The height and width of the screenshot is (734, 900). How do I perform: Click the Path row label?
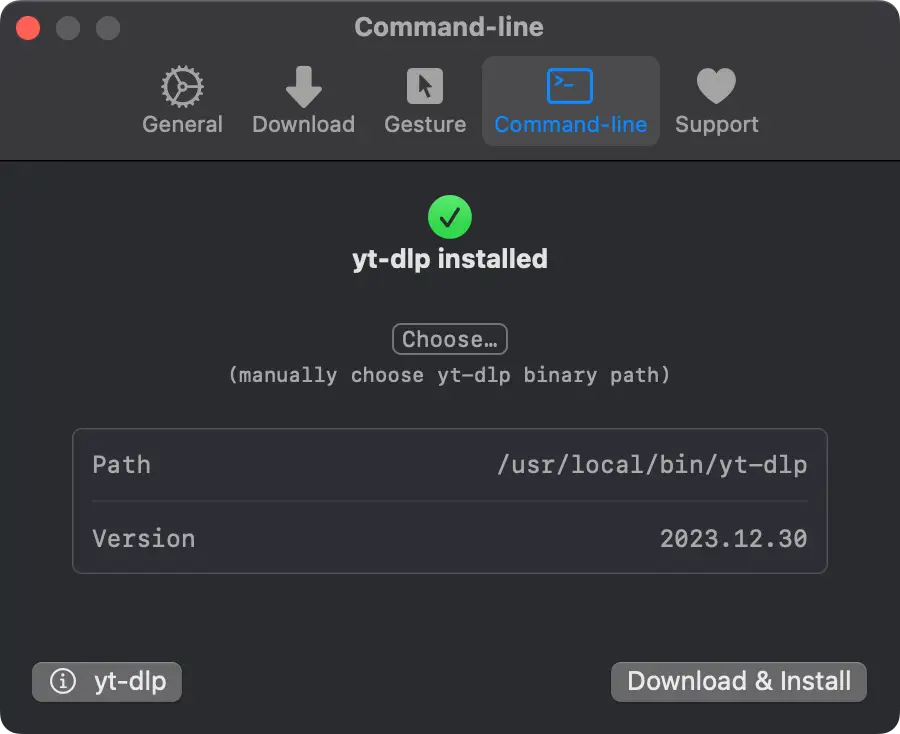pos(121,465)
